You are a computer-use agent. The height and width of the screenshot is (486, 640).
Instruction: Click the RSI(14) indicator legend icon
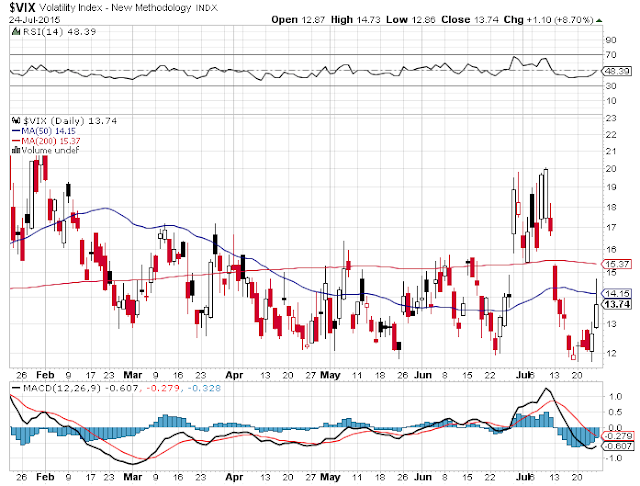pyautogui.click(x=16, y=31)
